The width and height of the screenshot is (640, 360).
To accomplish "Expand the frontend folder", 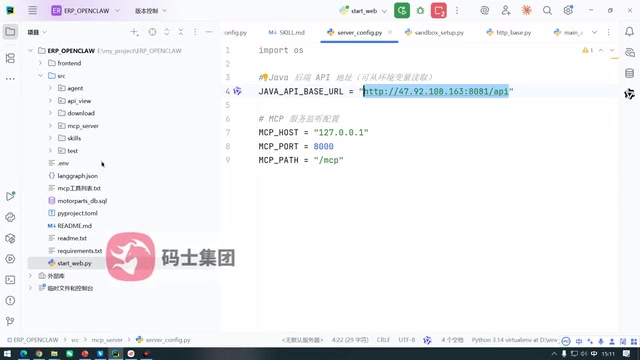I will [x=40, y=63].
